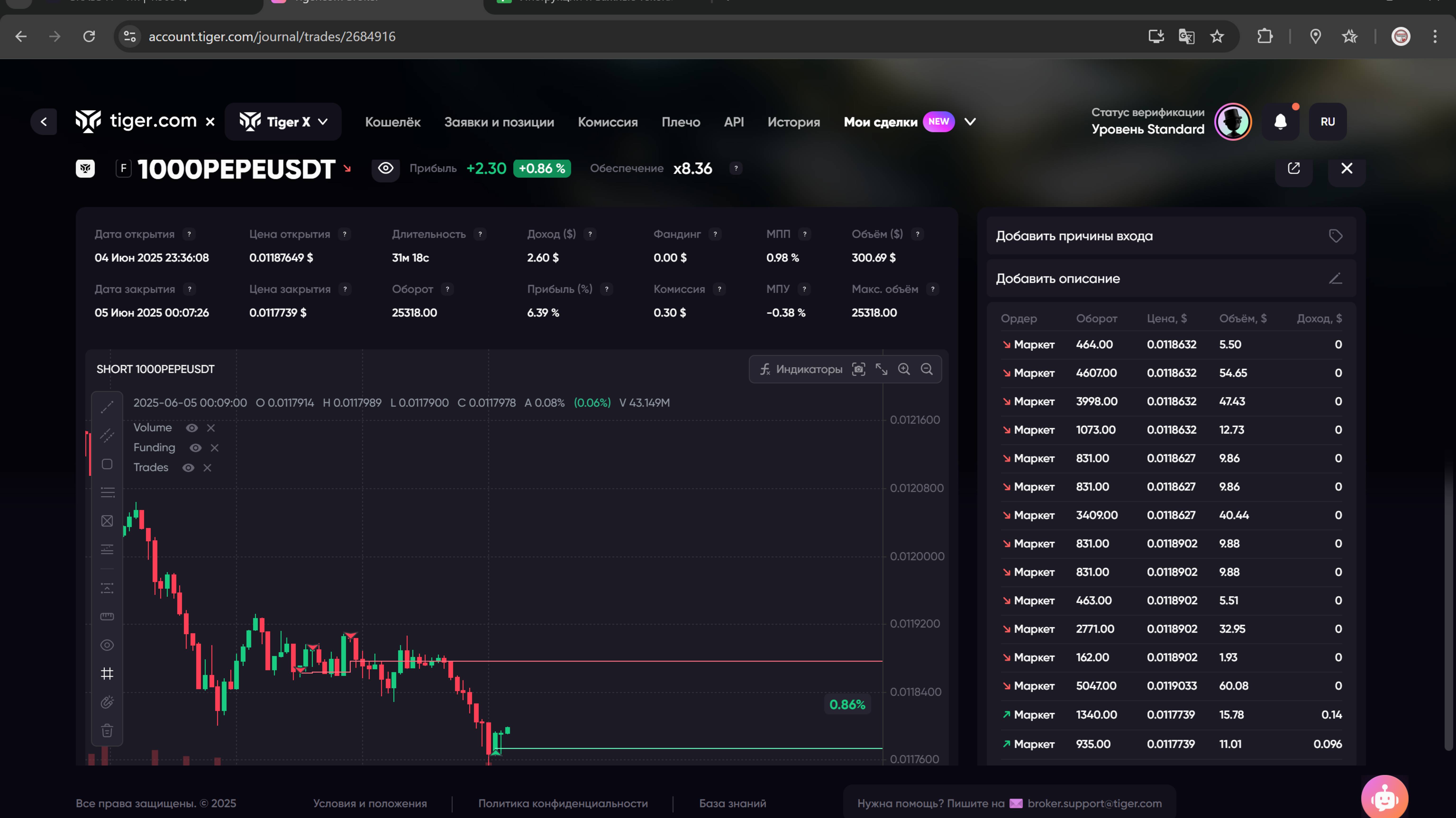The height and width of the screenshot is (818, 1456).
Task: Click the tiger.com logo
Action: 136,121
